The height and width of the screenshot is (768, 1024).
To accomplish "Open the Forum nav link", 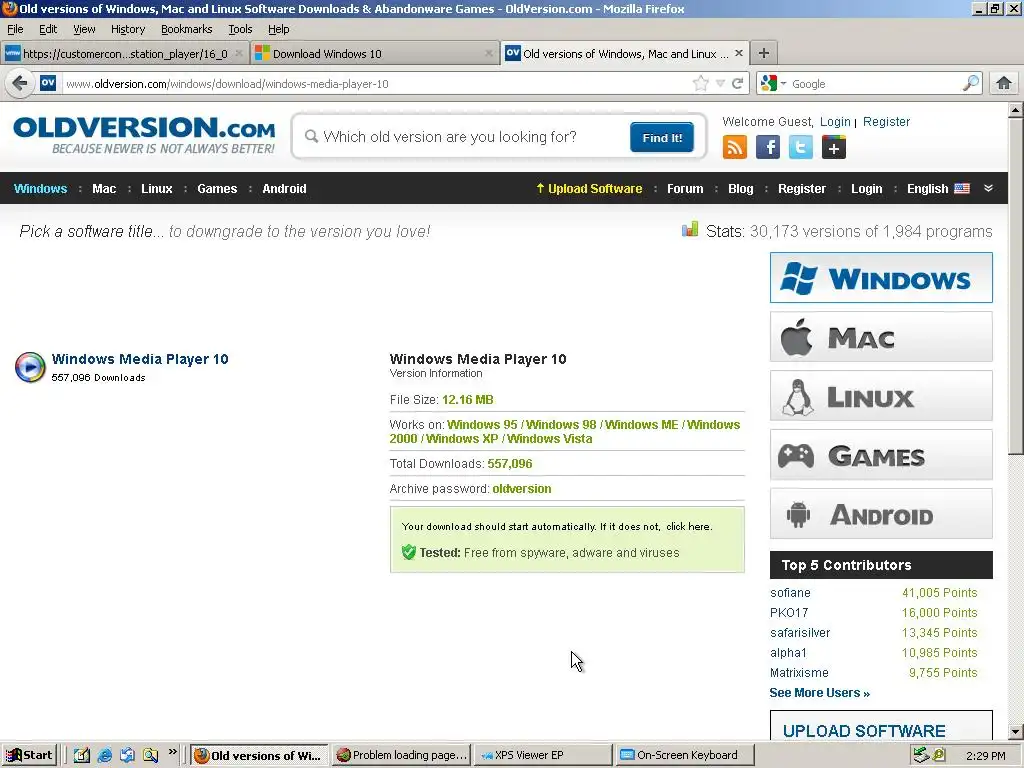I will (685, 189).
